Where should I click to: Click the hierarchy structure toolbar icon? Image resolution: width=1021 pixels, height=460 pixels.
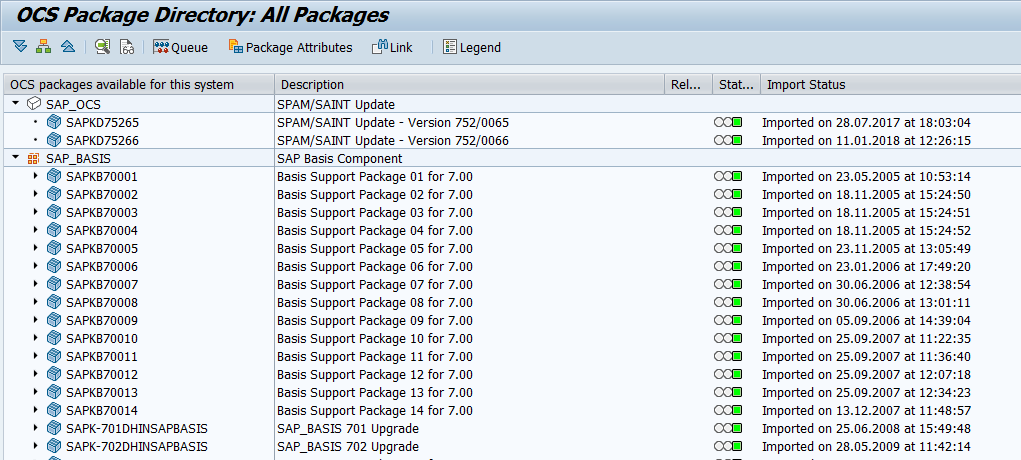44,47
